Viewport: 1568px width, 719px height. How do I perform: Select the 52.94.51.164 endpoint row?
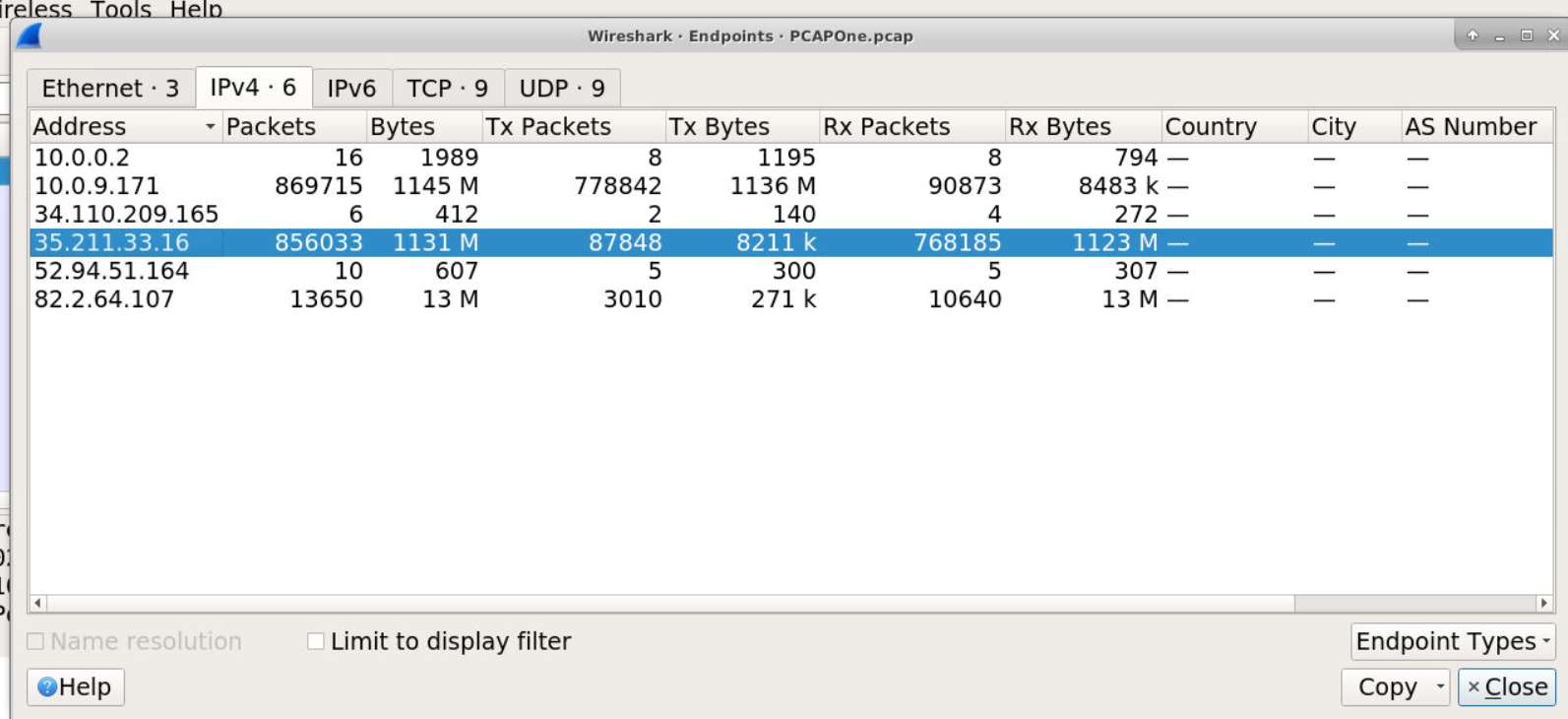pyautogui.click(x=791, y=271)
